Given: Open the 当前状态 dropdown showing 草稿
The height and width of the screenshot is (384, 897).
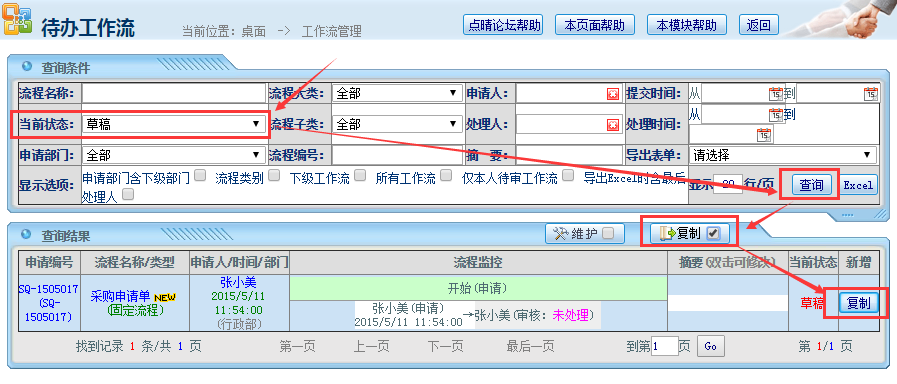Looking at the screenshot, I should click(x=174, y=124).
